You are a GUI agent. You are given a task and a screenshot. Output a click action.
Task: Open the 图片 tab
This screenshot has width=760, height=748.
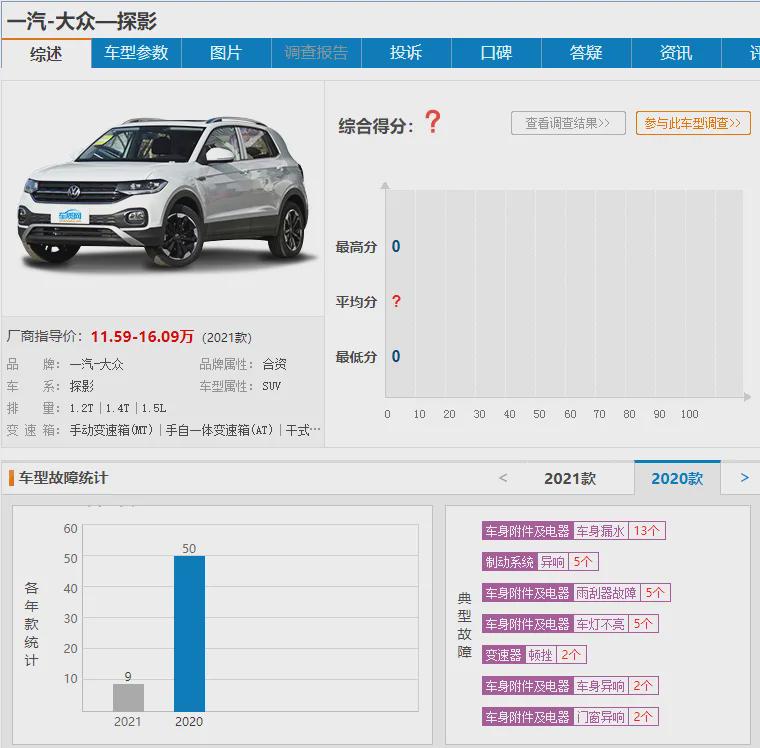pos(226,53)
